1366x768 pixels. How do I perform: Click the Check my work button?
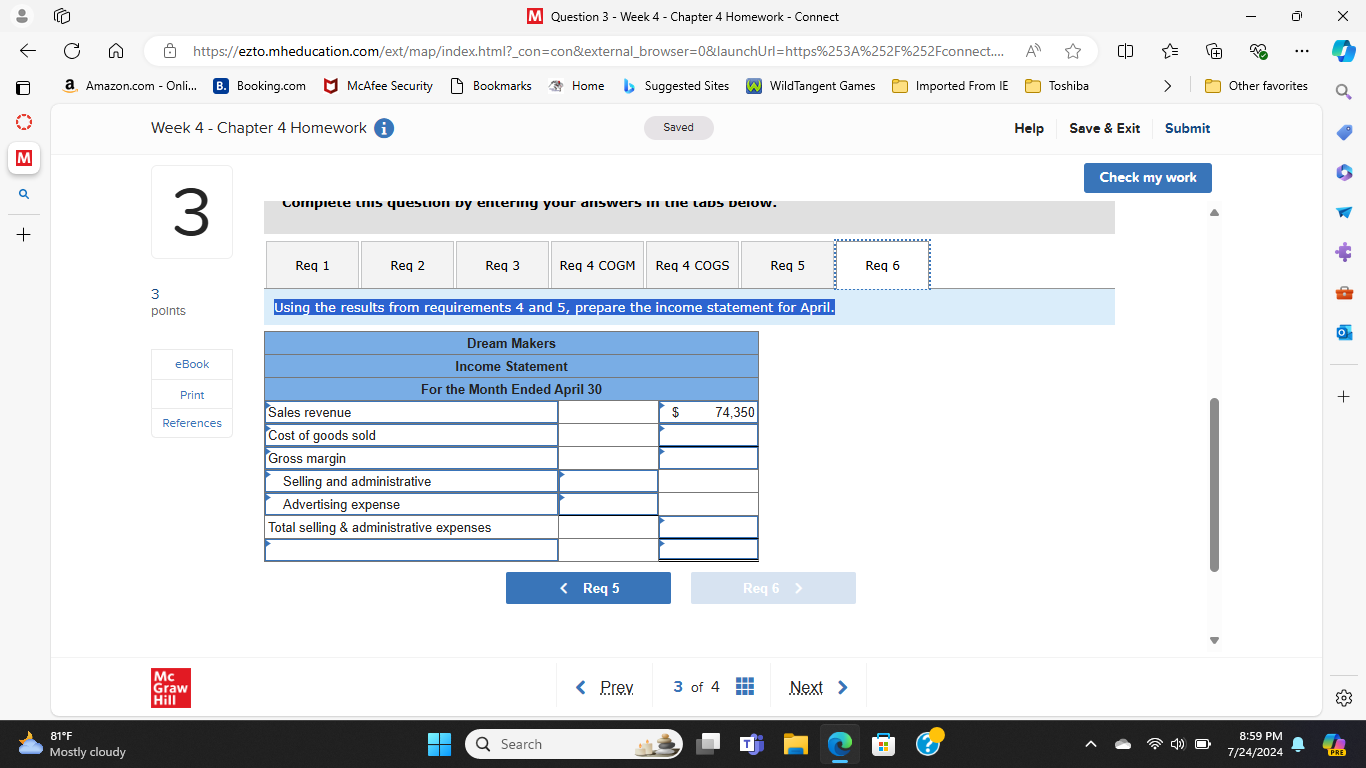click(x=1147, y=177)
